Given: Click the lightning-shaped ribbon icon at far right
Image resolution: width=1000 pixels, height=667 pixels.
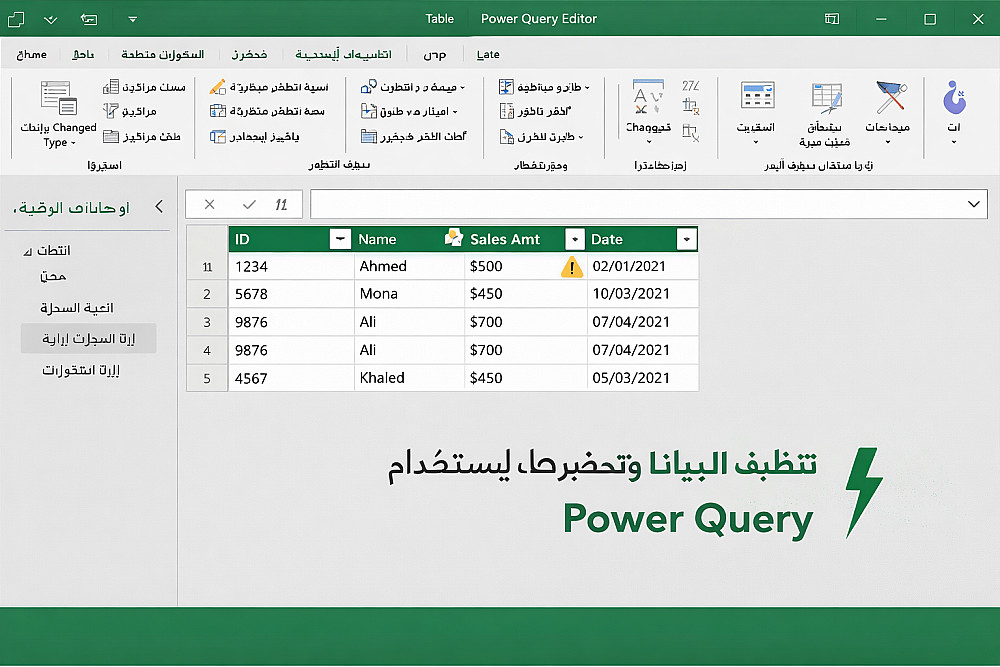Looking at the screenshot, I should (x=954, y=98).
